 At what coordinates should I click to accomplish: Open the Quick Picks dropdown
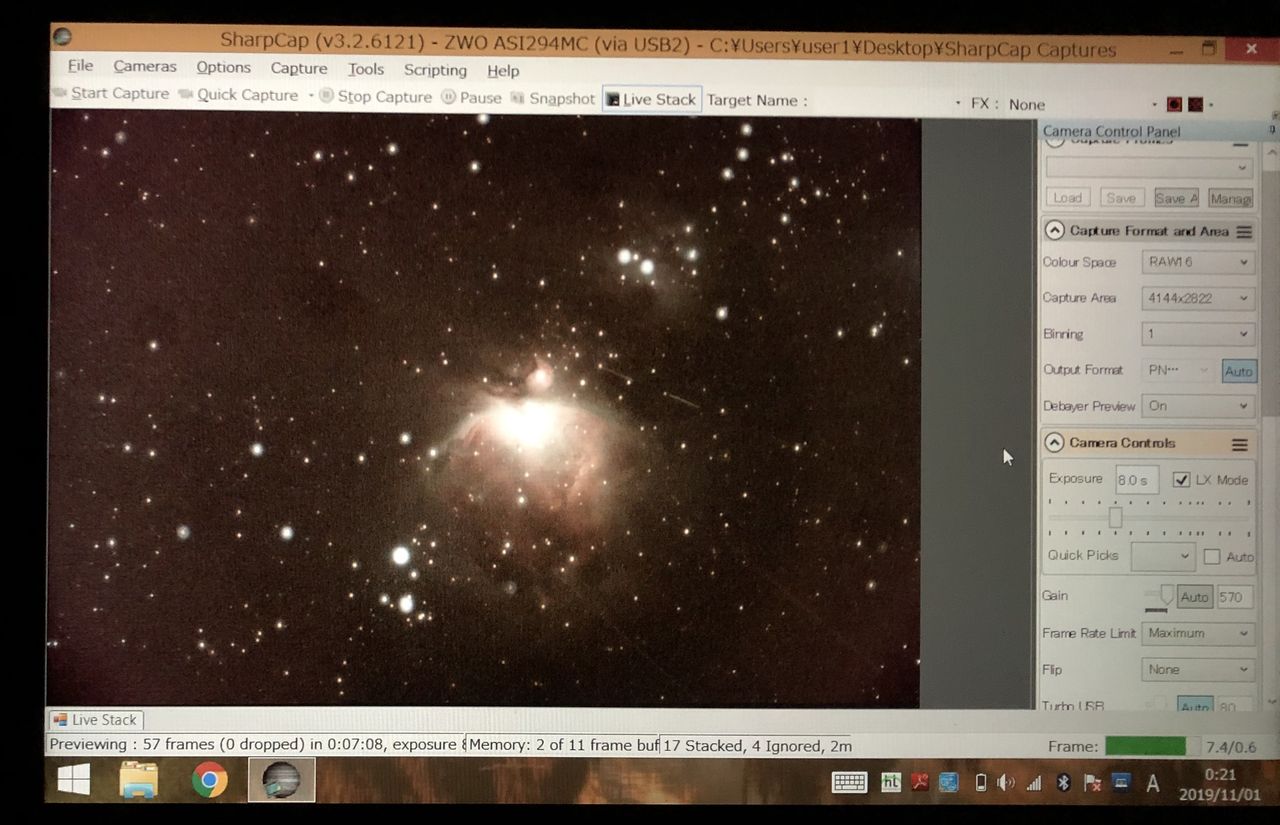coord(1163,556)
